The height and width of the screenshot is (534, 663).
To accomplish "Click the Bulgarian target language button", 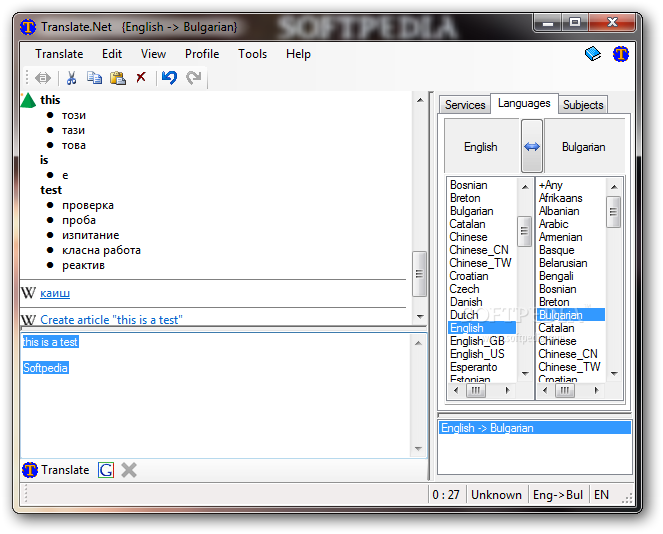I will (584, 146).
